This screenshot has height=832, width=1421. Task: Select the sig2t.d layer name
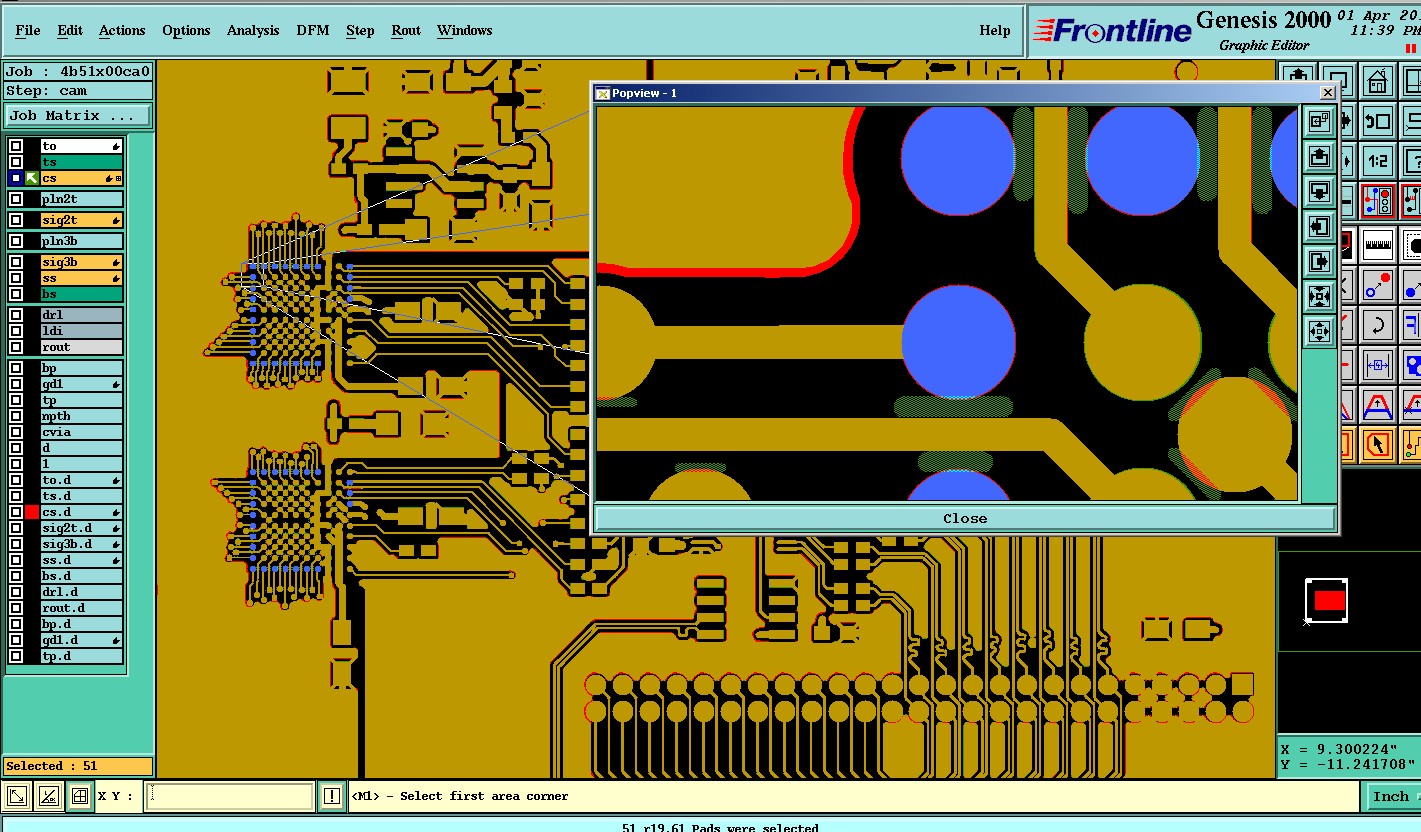(x=81, y=528)
